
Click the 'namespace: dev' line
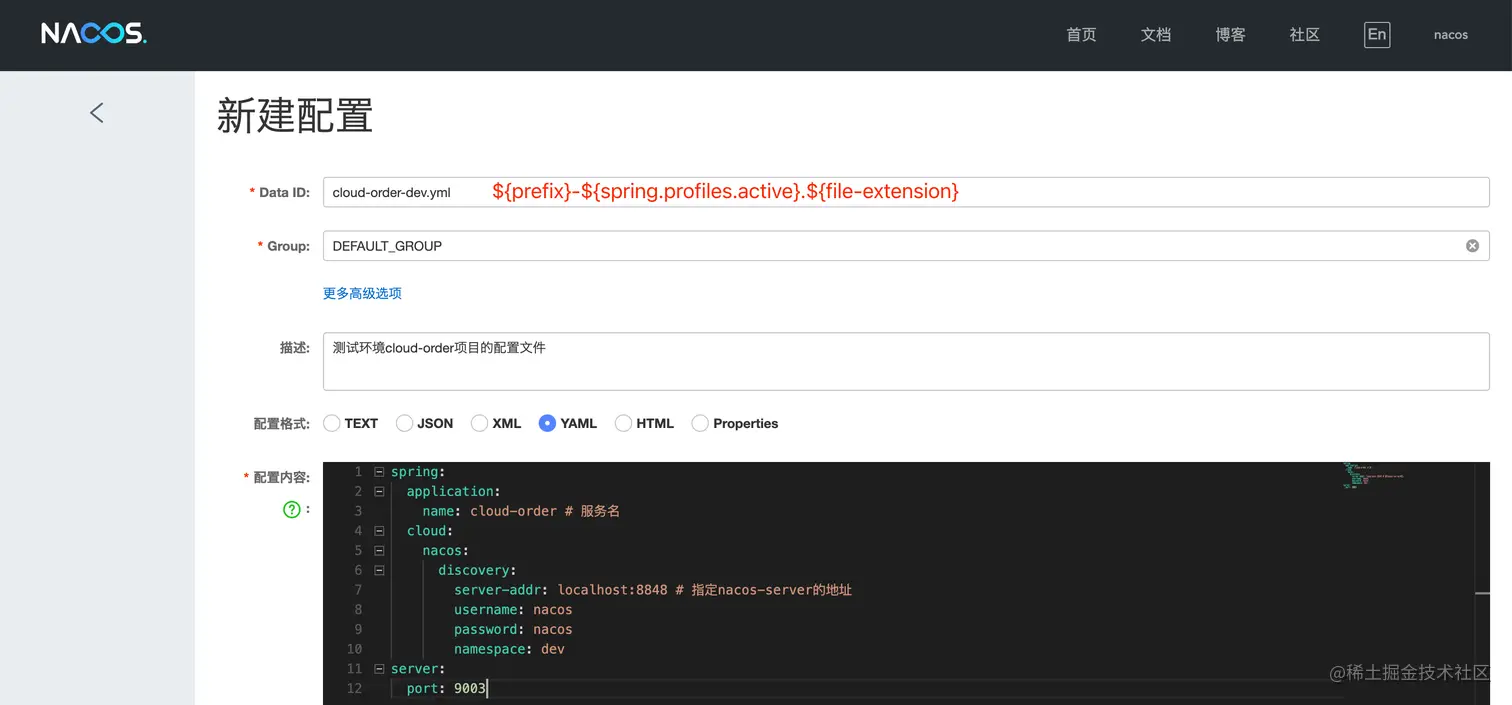click(509, 649)
